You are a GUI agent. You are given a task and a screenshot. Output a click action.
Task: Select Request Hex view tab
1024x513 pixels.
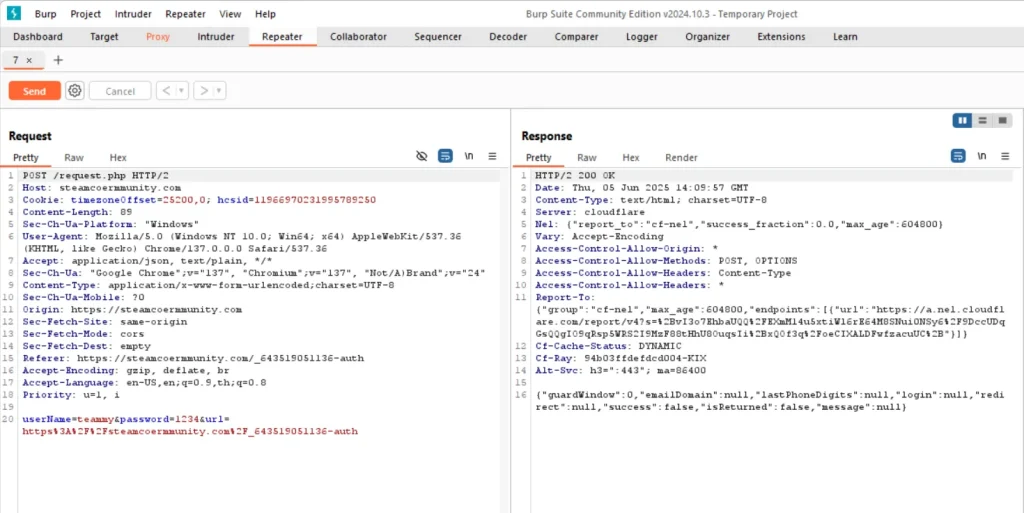click(118, 157)
